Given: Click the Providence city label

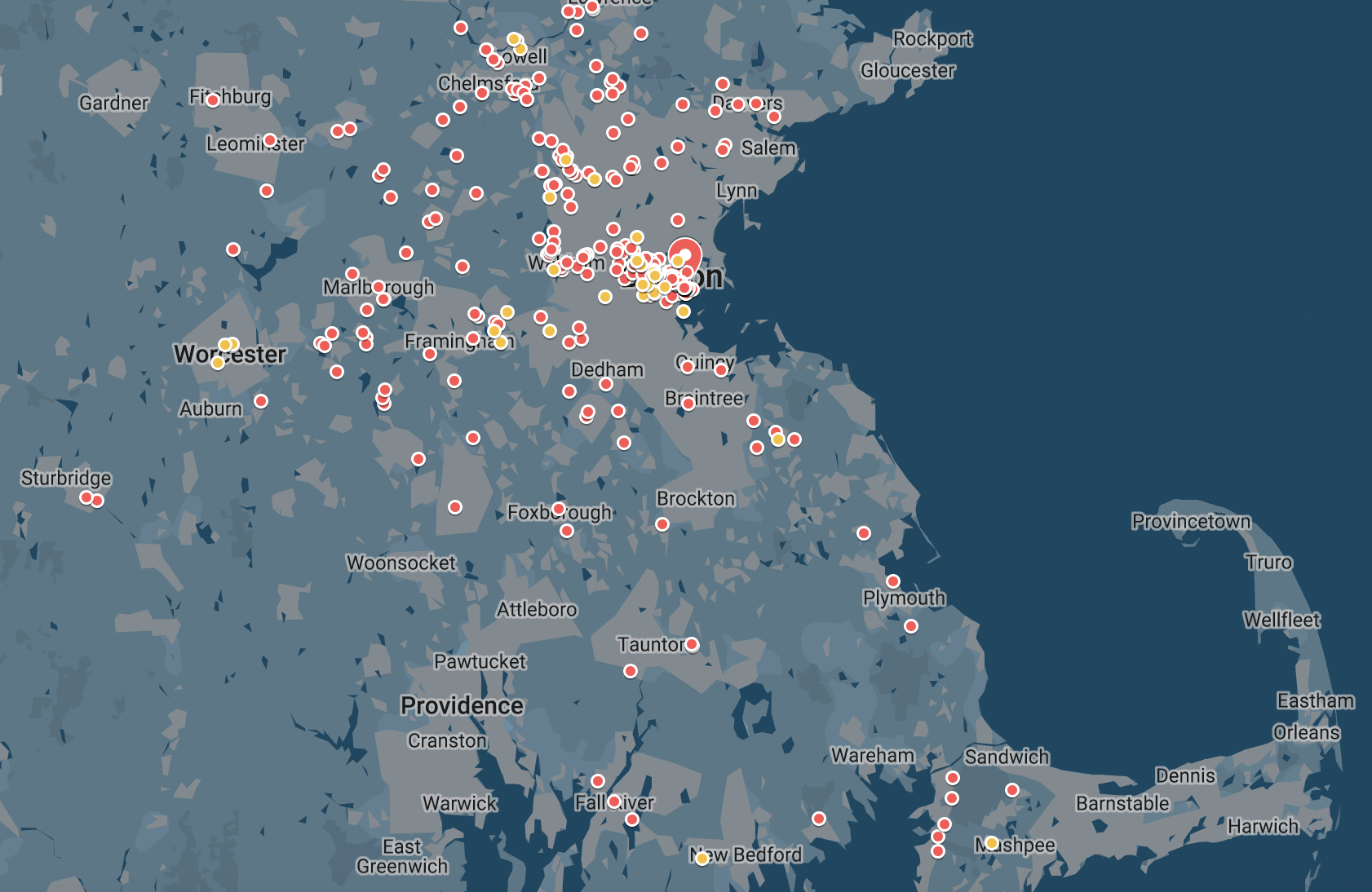Looking at the screenshot, I should (462, 705).
